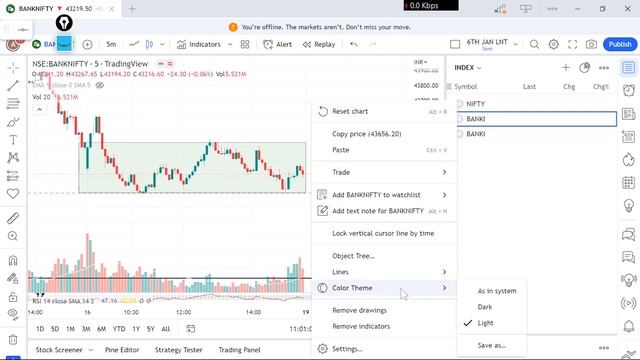Toggle magnet mode for drawings
Screen dimensions: 640x360
(13, 260)
